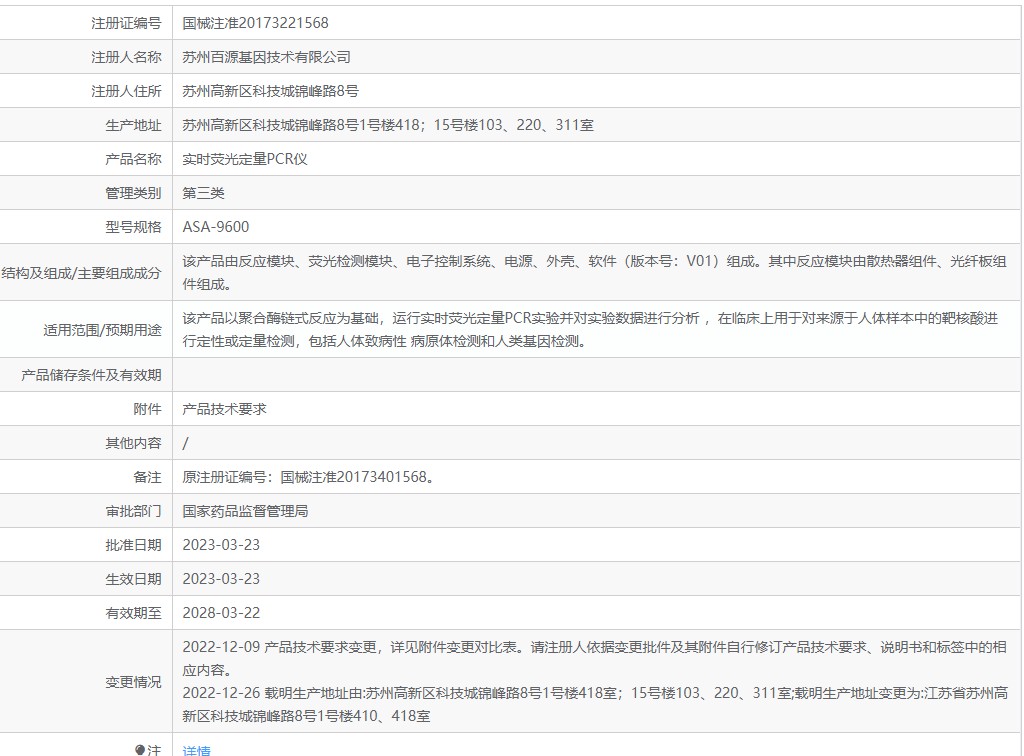This screenshot has height=756, width=1024.
Task: Click the 备注 label
Action: pos(148,477)
